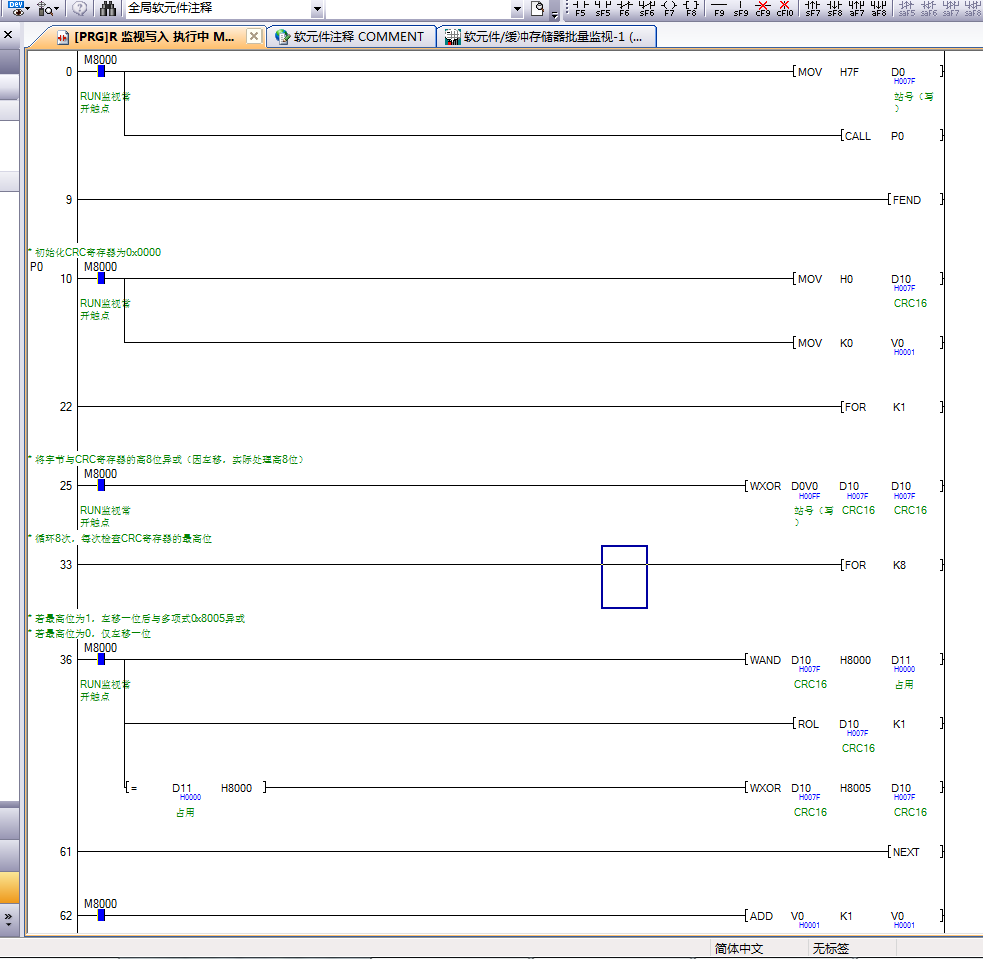This screenshot has width=983, height=959.
Task: Click the binoculars find device icon
Action: [x=108, y=9]
